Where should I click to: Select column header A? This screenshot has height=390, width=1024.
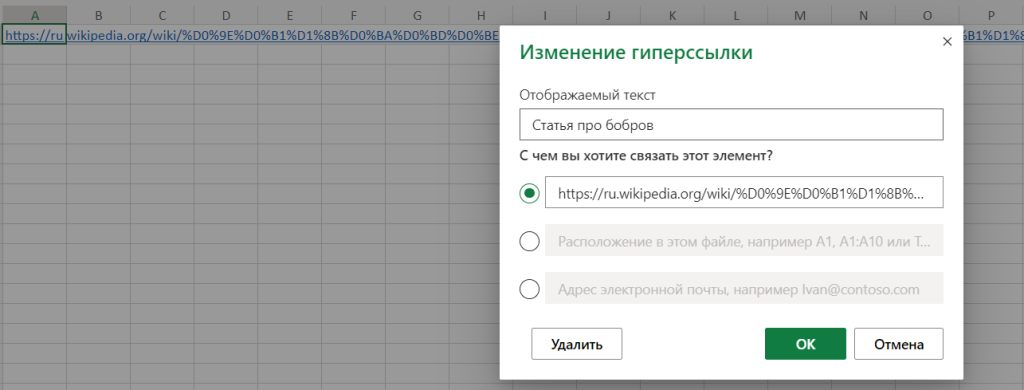34,15
